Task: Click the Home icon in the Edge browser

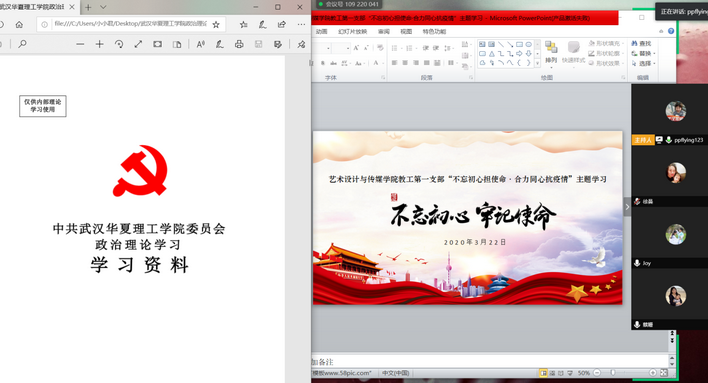Action: (19, 24)
